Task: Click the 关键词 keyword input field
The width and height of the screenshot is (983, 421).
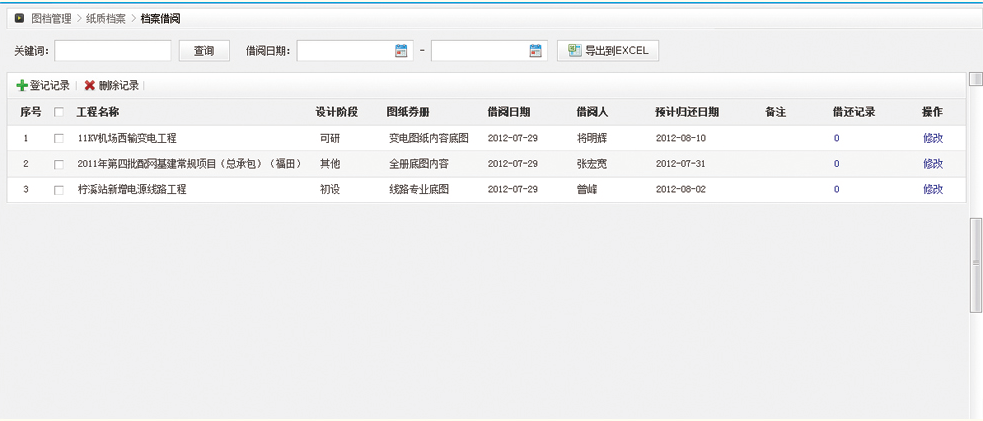Action: 113,51
